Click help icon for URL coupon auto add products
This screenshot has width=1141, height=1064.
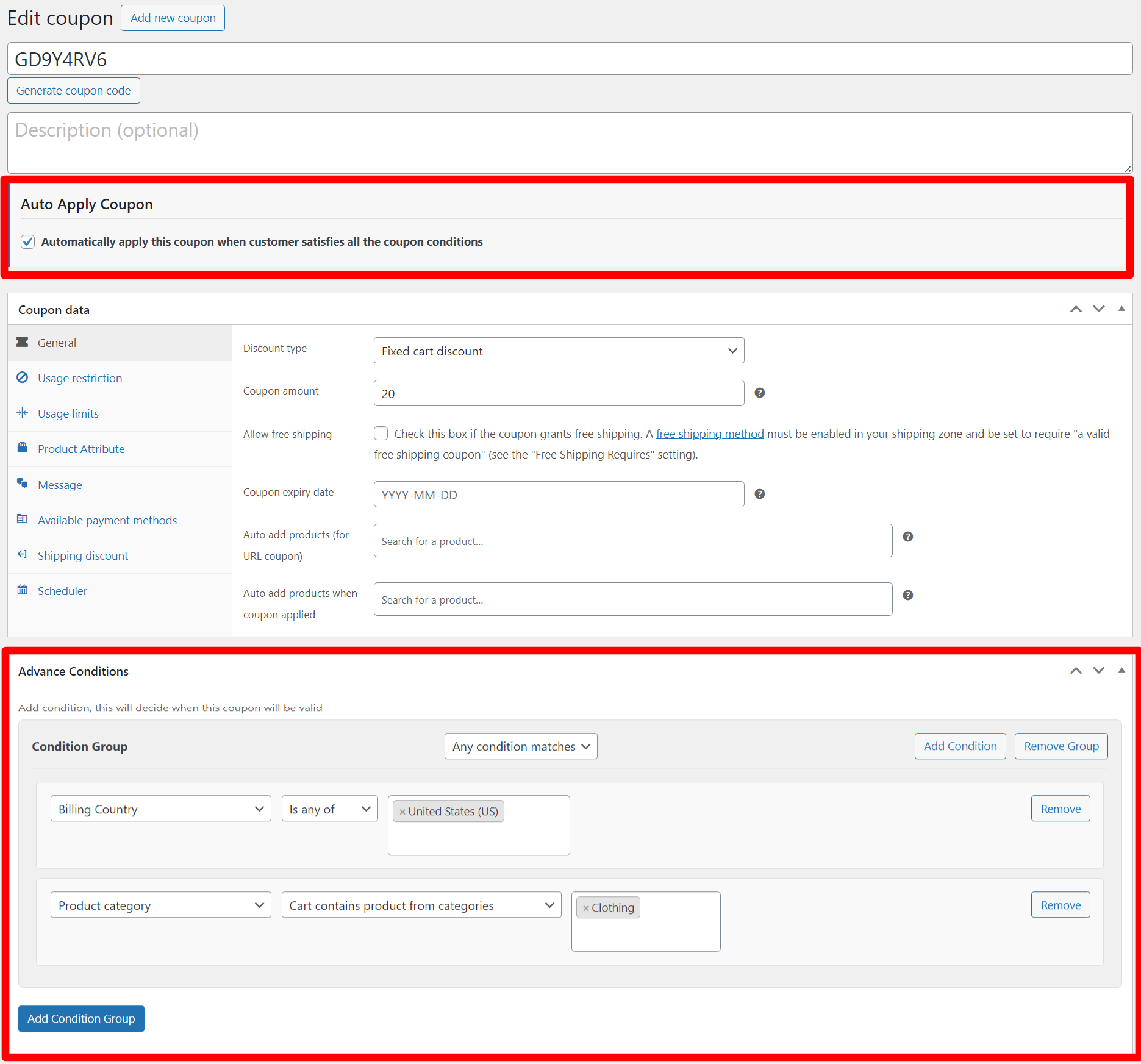click(x=908, y=537)
